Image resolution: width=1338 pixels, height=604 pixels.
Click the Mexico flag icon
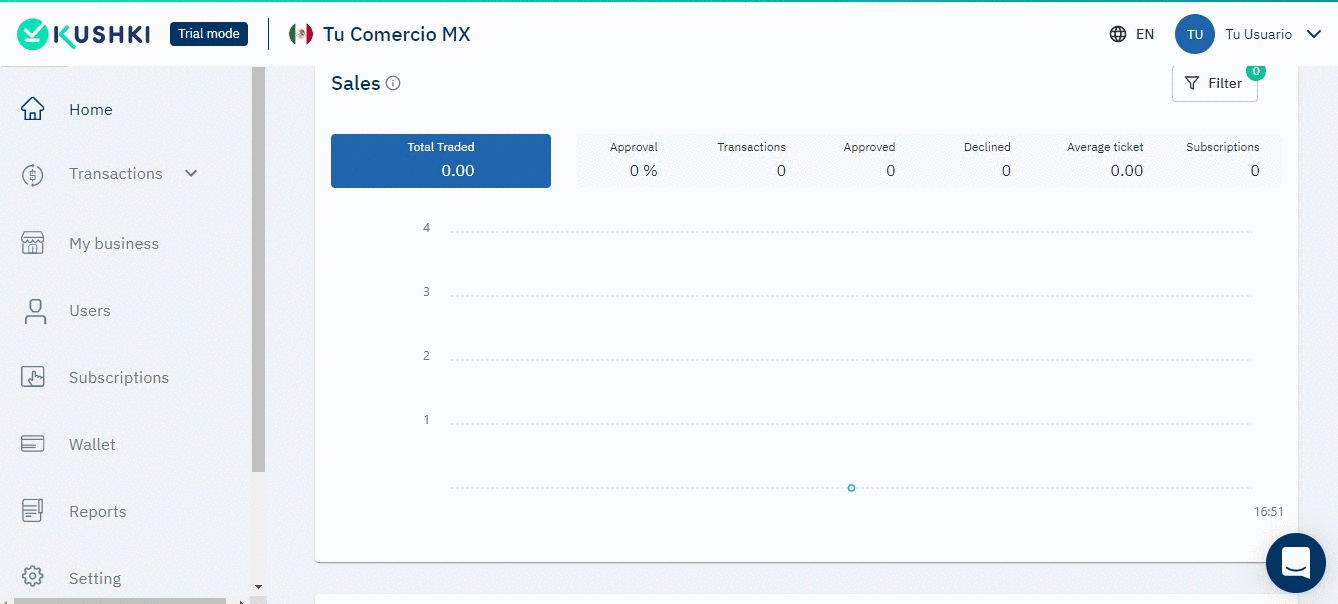tap(301, 34)
